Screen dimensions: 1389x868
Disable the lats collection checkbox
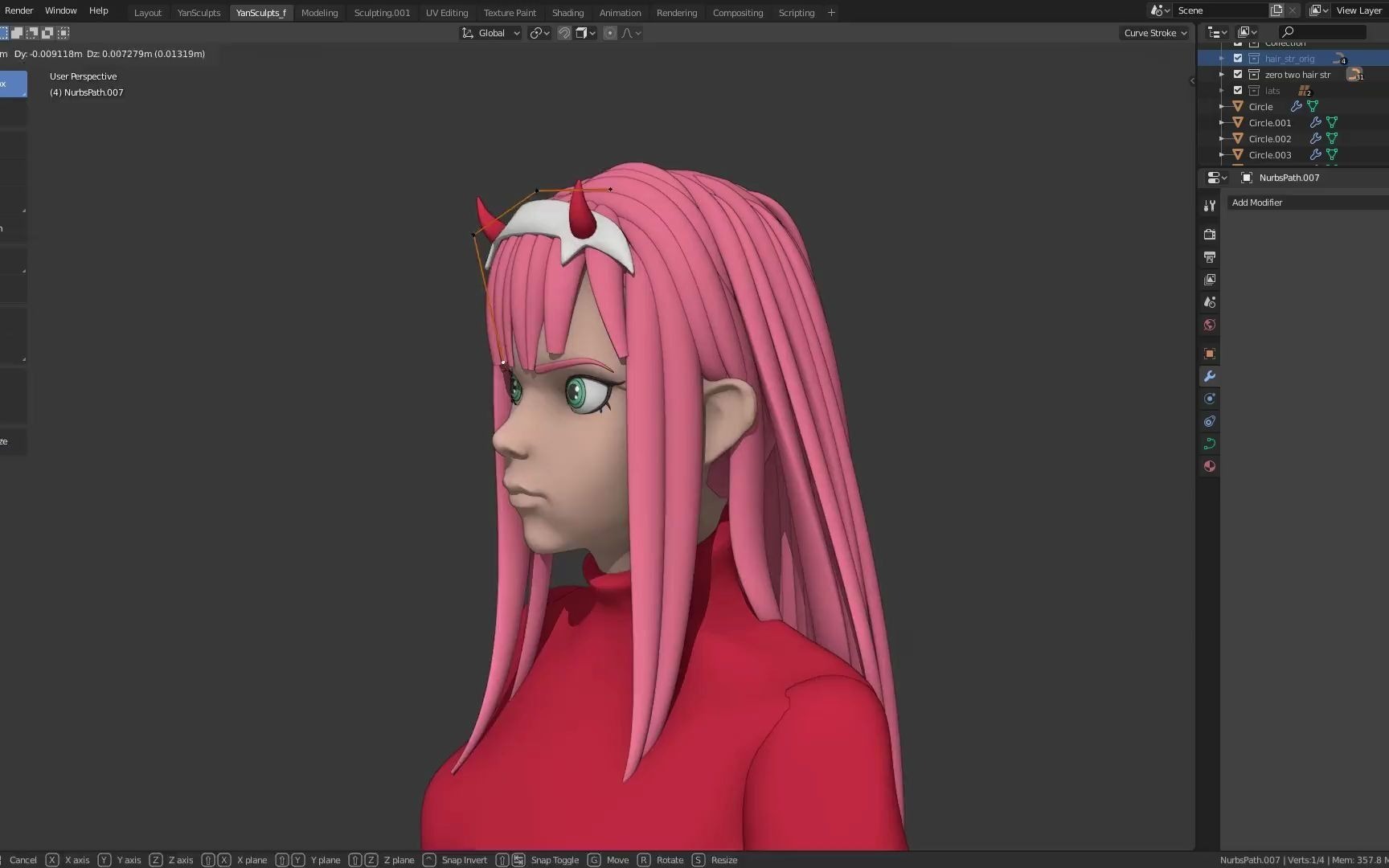1238,90
